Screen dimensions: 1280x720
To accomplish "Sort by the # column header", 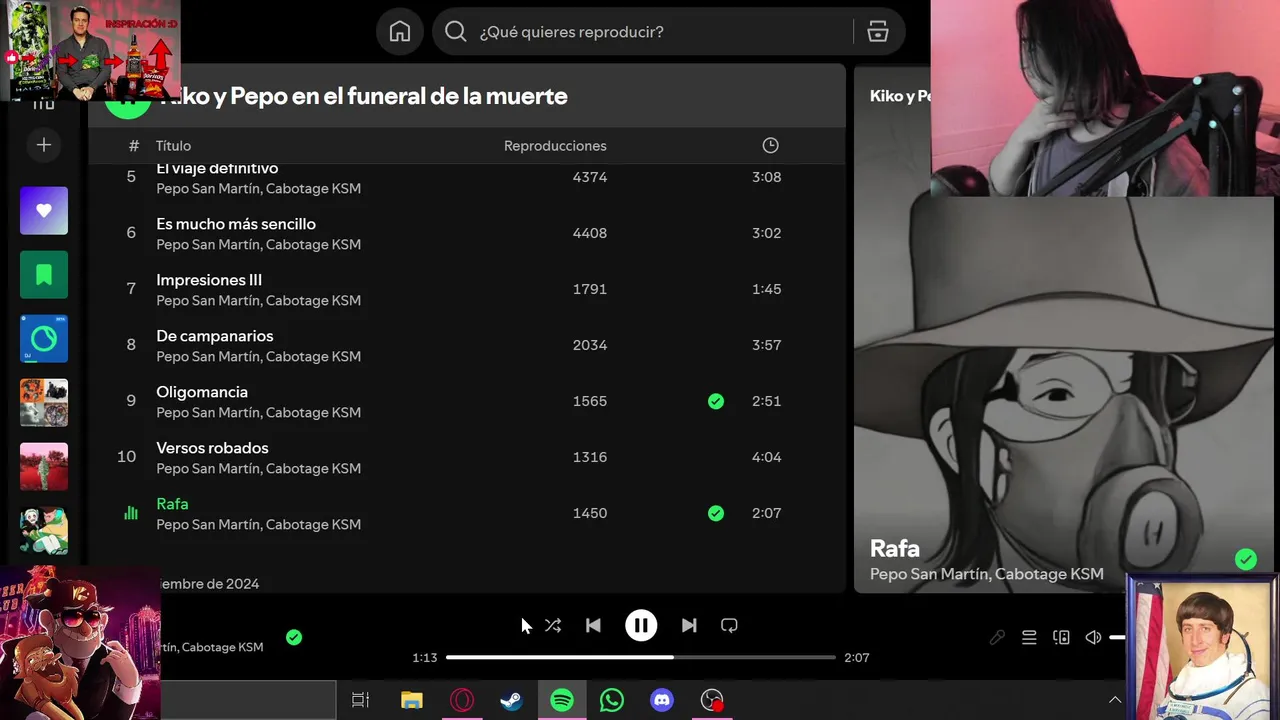I will point(134,146).
